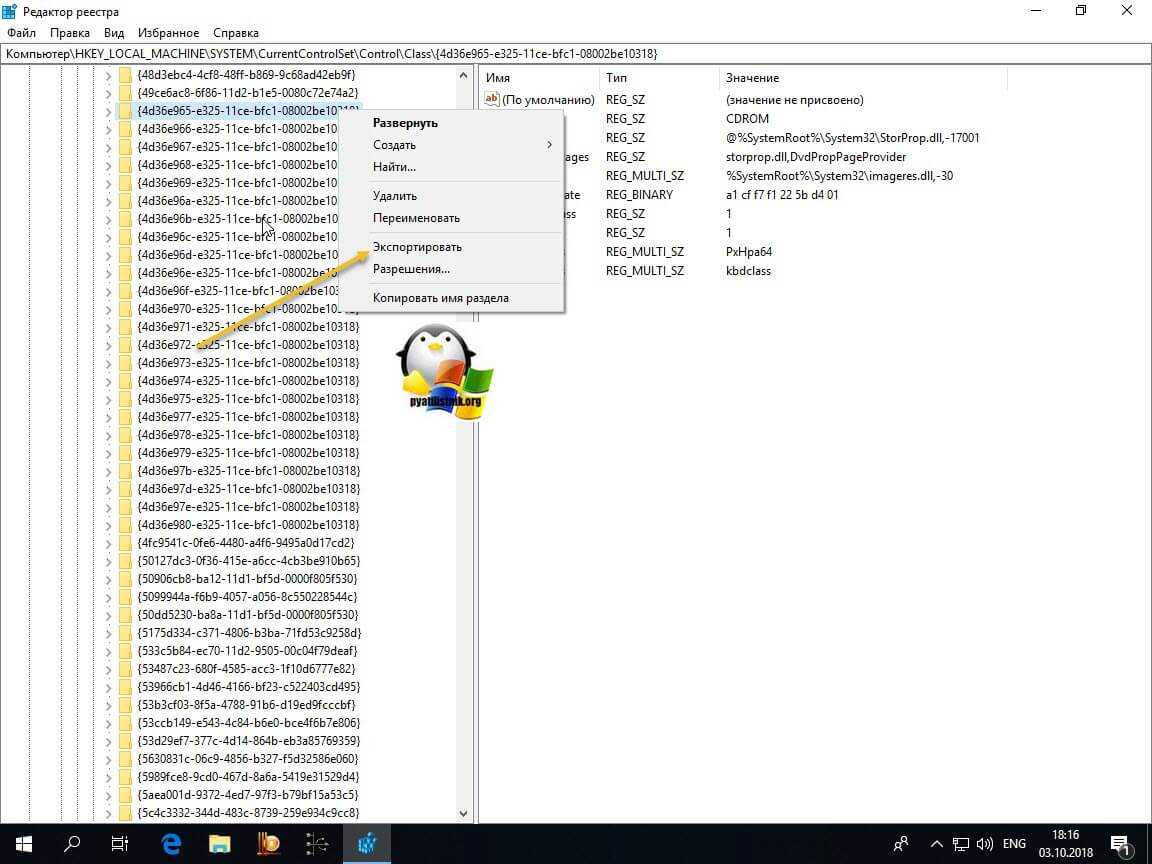
Task: Expand the {4fc9541c-0fe6-4480-a4f6-9495a0d17cd2} key
Action: tap(108, 543)
